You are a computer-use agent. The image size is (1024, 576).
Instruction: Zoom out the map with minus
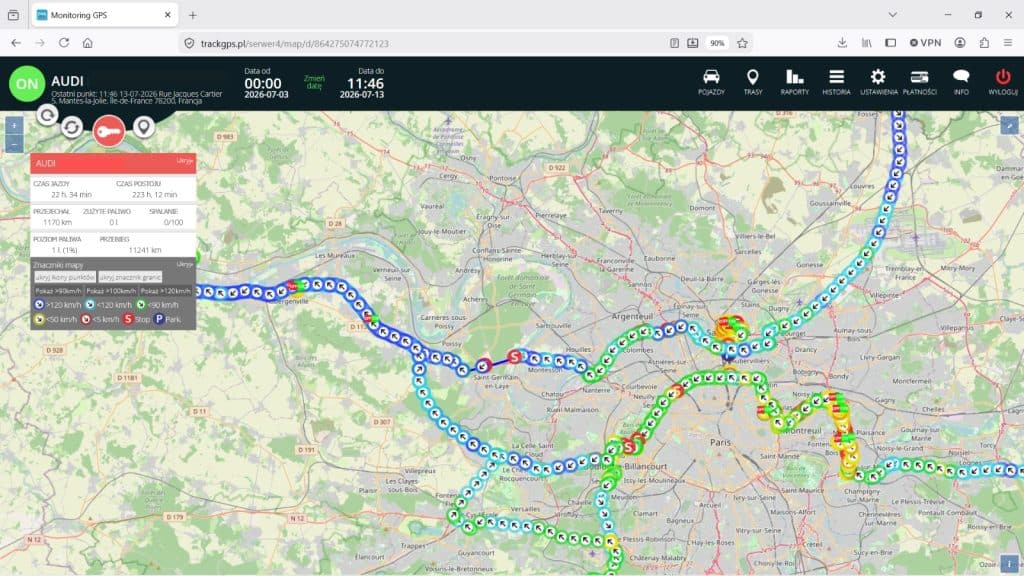pyautogui.click(x=14, y=143)
